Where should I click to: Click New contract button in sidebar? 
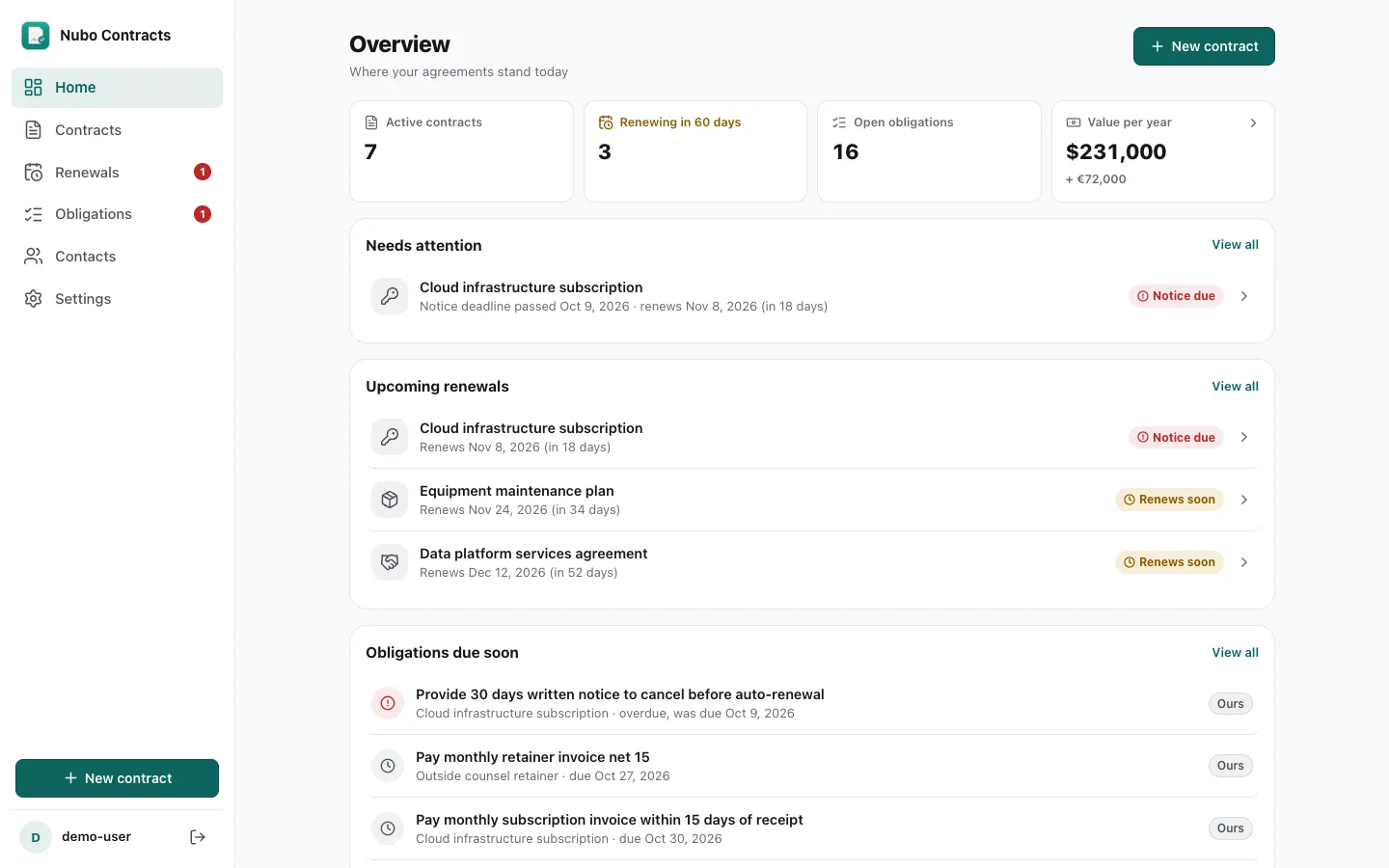(x=117, y=778)
